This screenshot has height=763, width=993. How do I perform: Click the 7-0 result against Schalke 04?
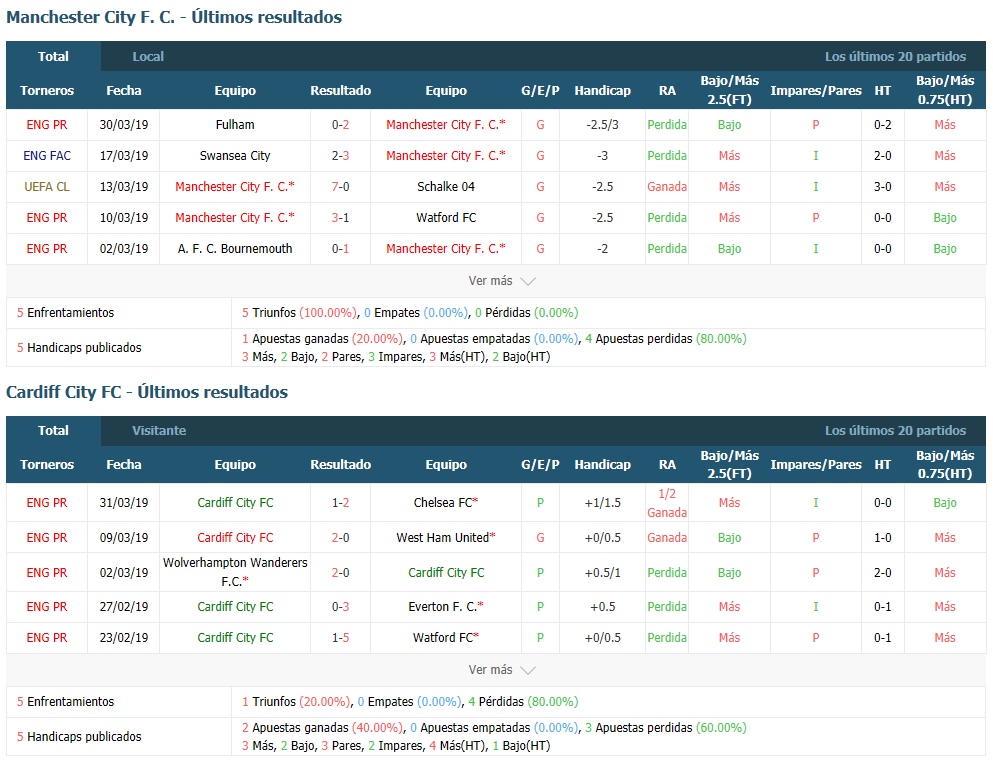pos(340,187)
